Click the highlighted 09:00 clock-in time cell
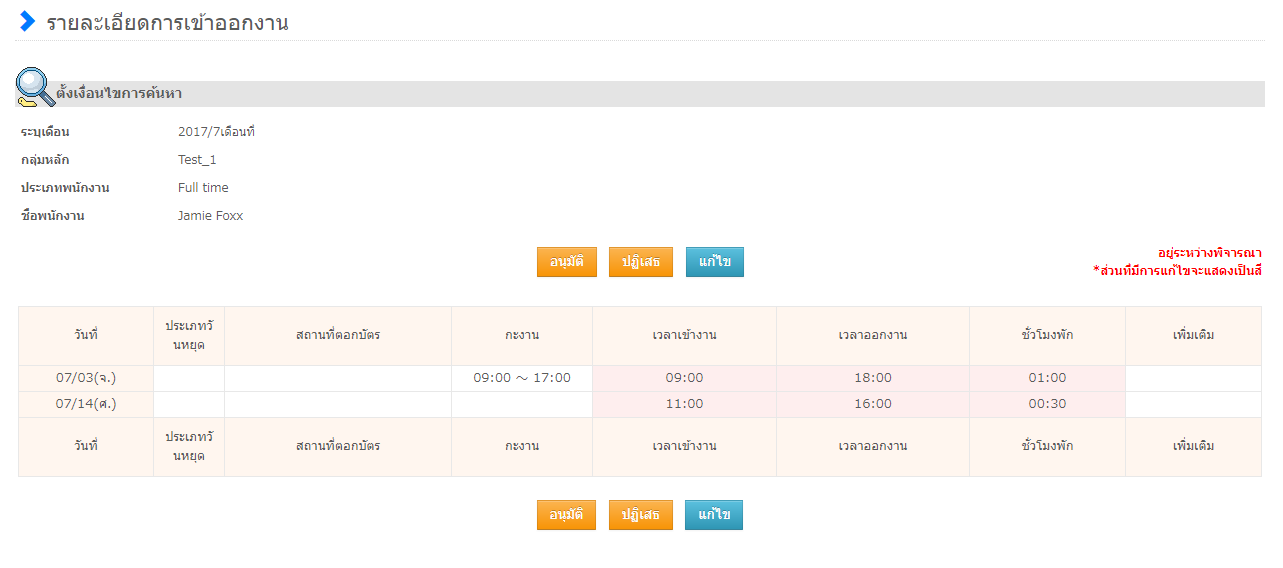The width and height of the screenshot is (1283, 568). [684, 378]
